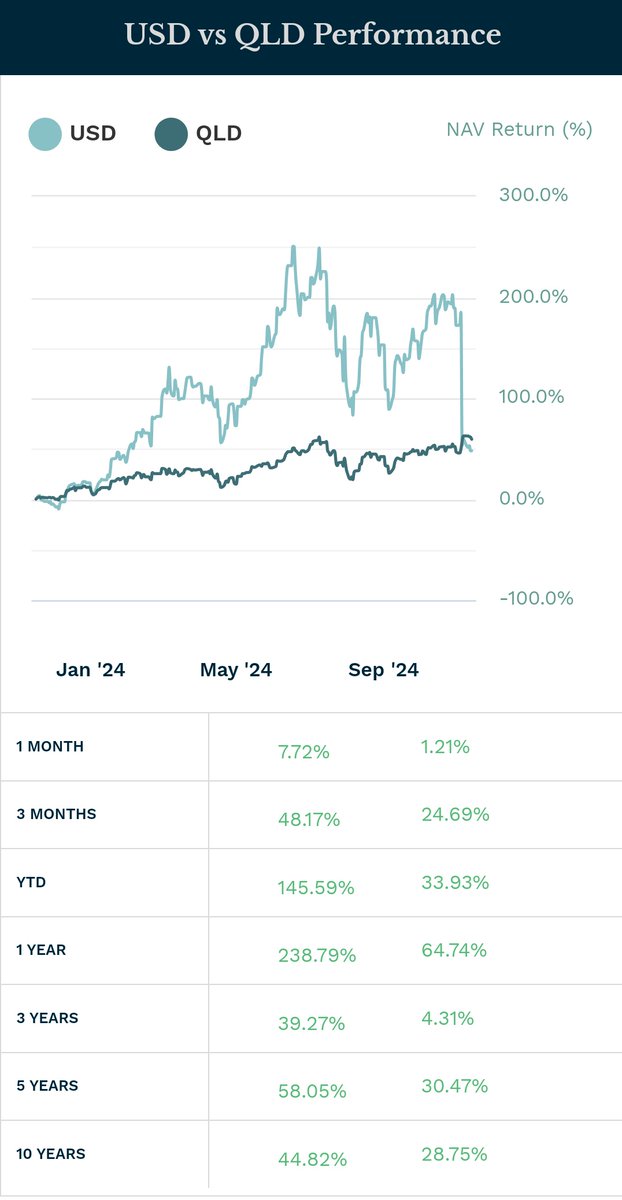Image resolution: width=622 pixels, height=1200 pixels.
Task: Select the Sep '24 x-axis label
Action: [383, 670]
